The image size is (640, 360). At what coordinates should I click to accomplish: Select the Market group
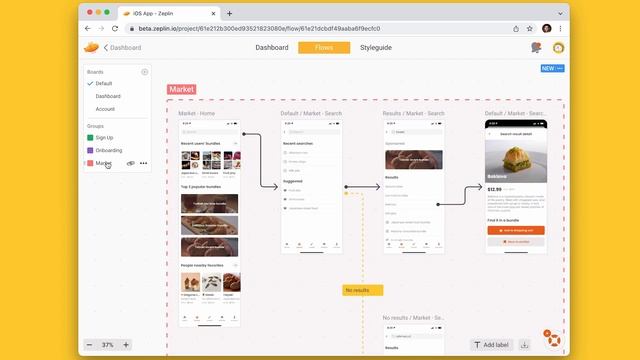[103, 163]
